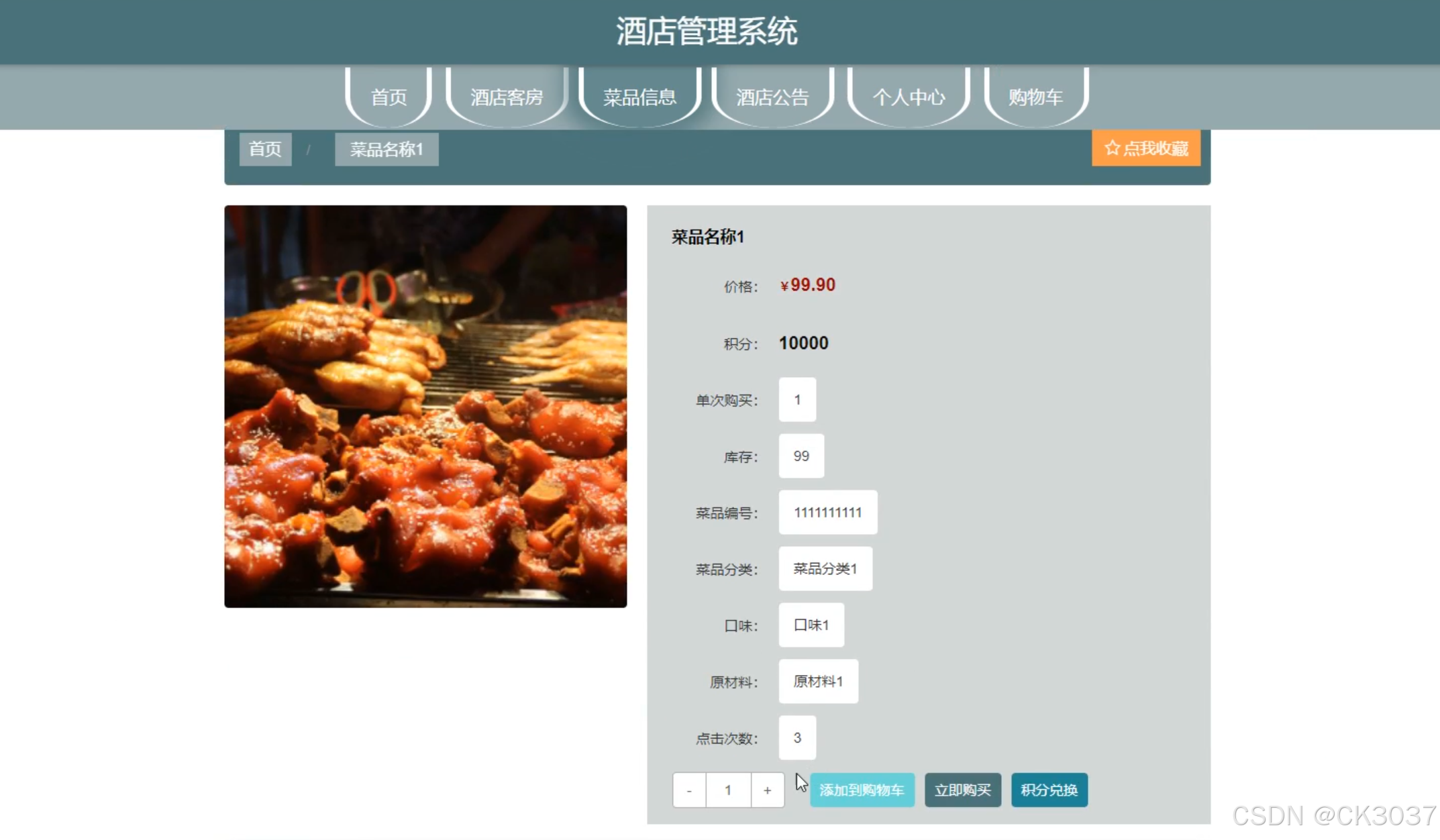Image resolution: width=1440 pixels, height=840 pixels.
Task: Click the 口味1 flavor field
Action: click(811, 625)
